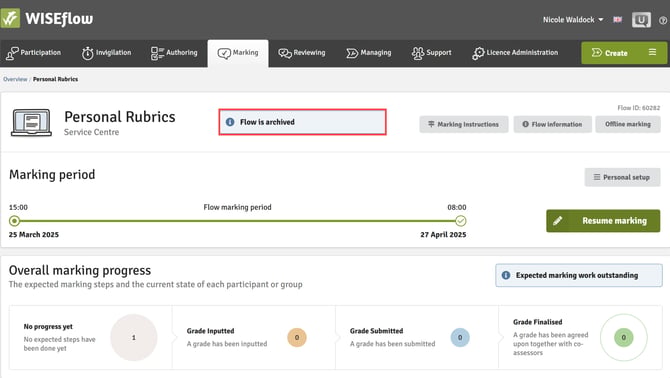This screenshot has height=378, width=670.
Task: Go to the Support tab
Action: [x=432, y=53]
